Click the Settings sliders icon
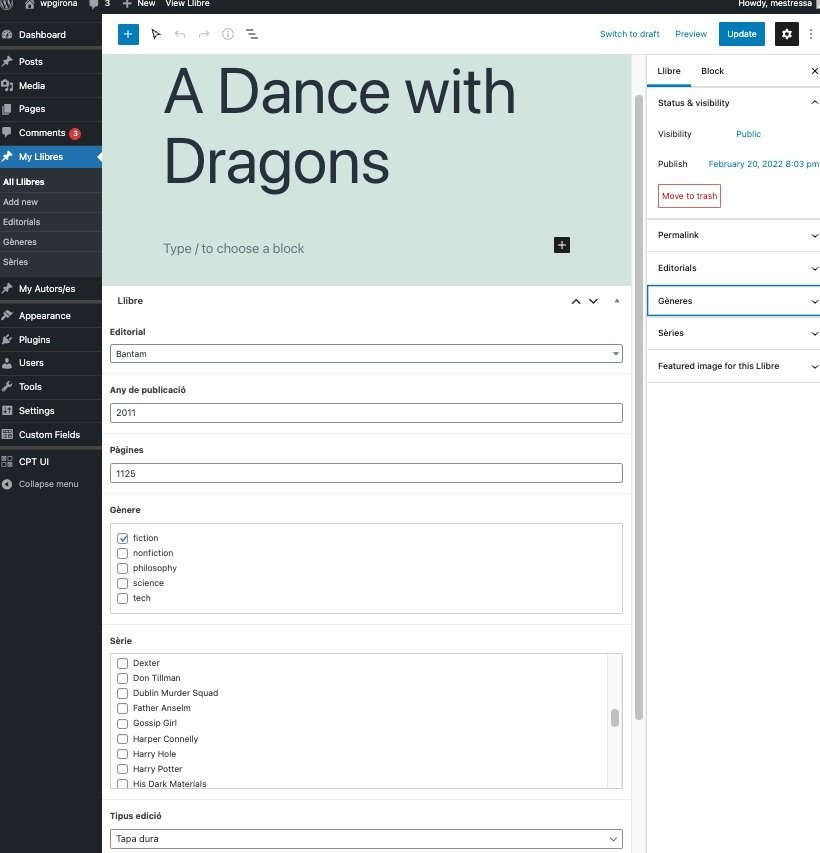 [7, 410]
